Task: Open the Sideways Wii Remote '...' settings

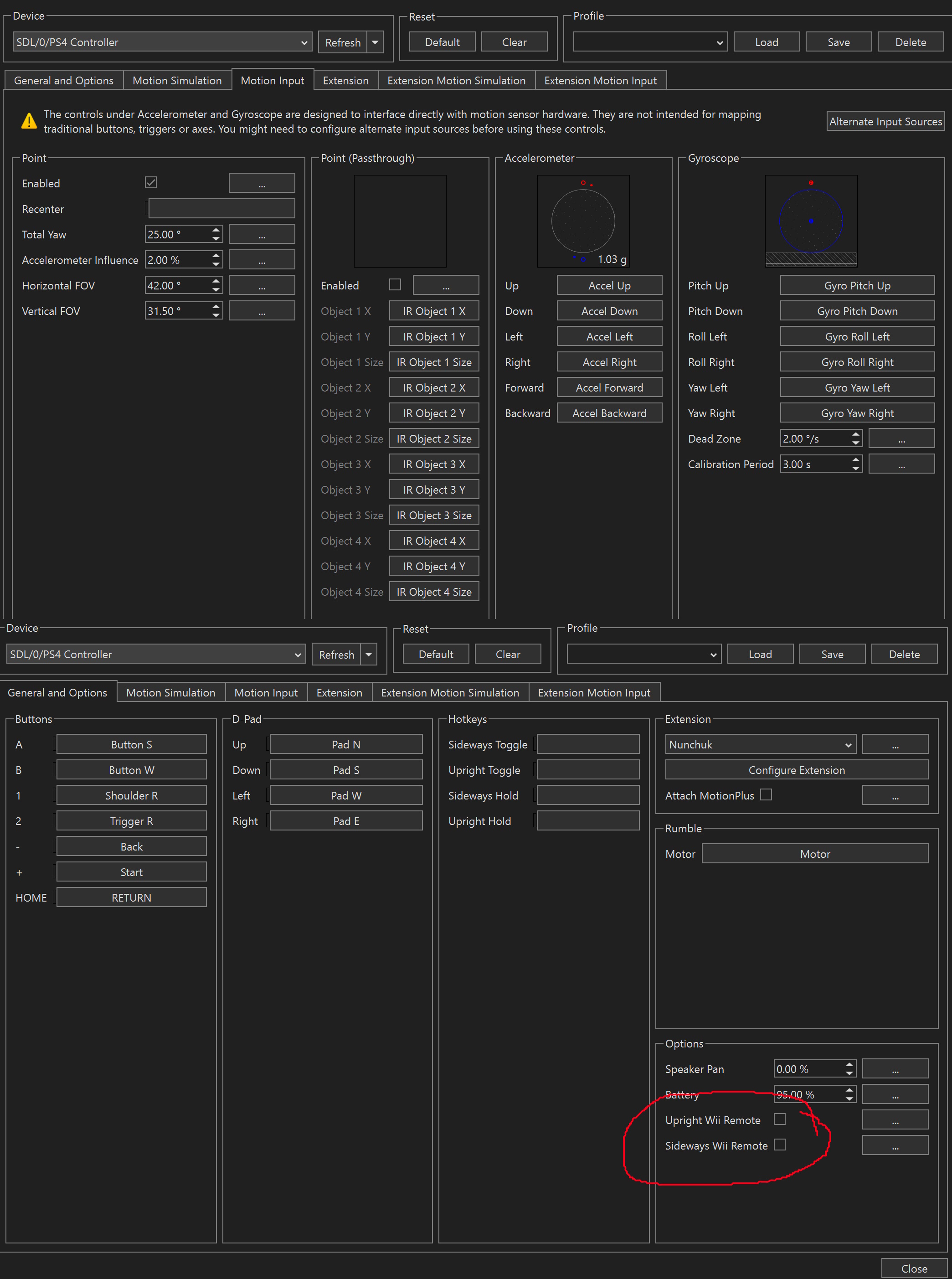Action: [895, 1146]
